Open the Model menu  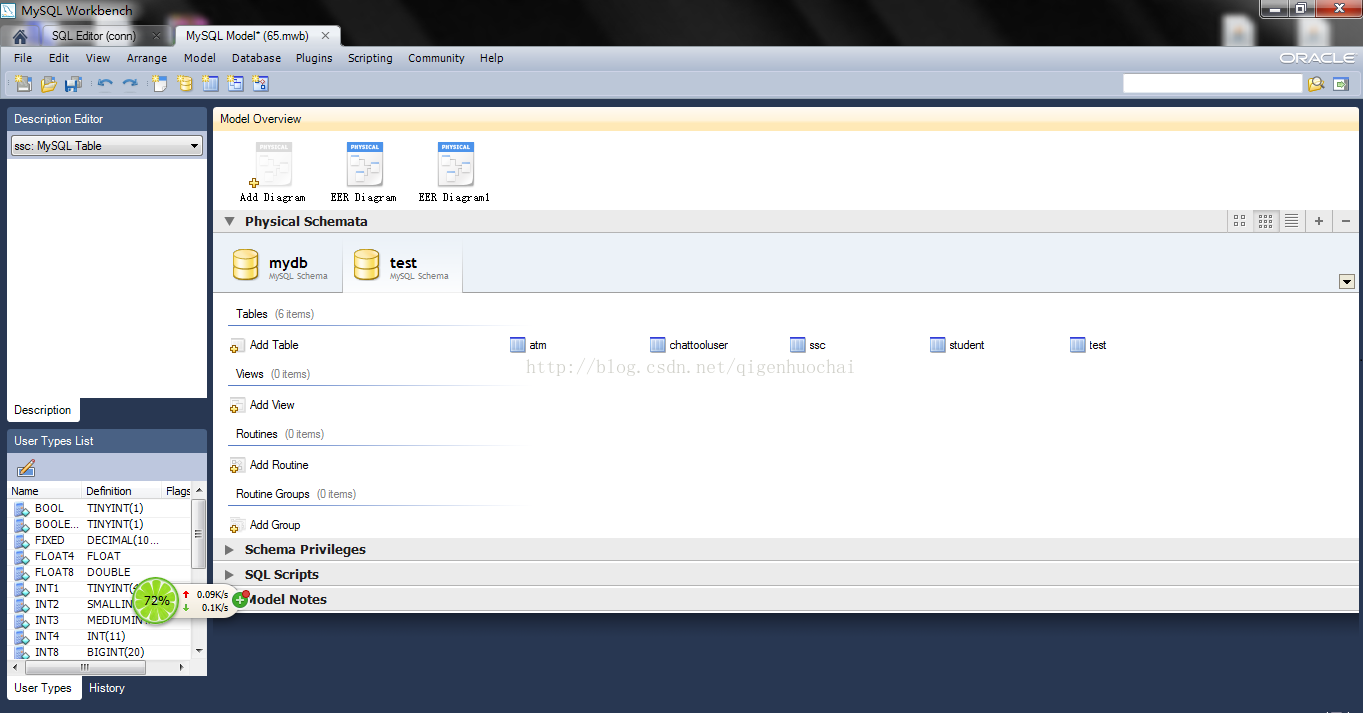tap(200, 58)
